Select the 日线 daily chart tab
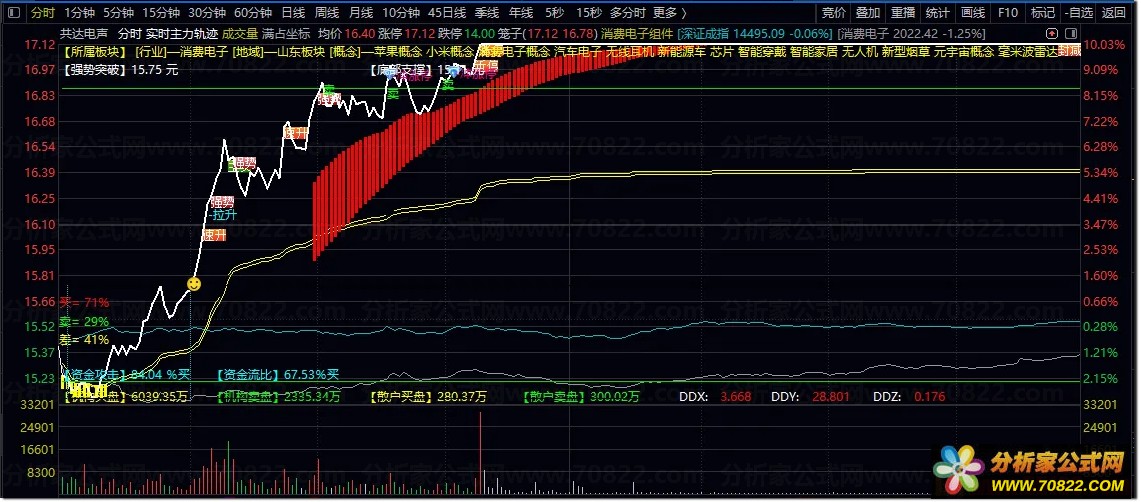This screenshot has height=502, width=1141. [293, 13]
